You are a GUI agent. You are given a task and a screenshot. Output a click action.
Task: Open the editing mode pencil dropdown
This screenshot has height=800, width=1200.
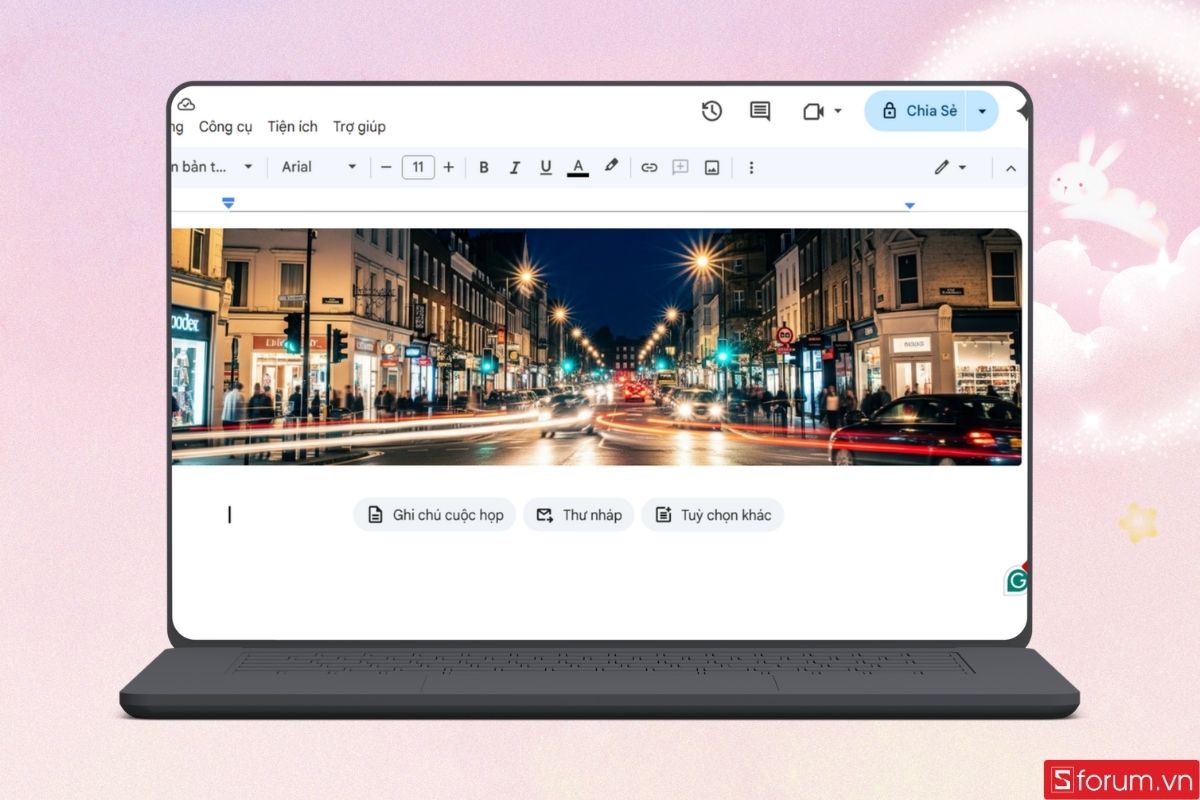pos(948,167)
